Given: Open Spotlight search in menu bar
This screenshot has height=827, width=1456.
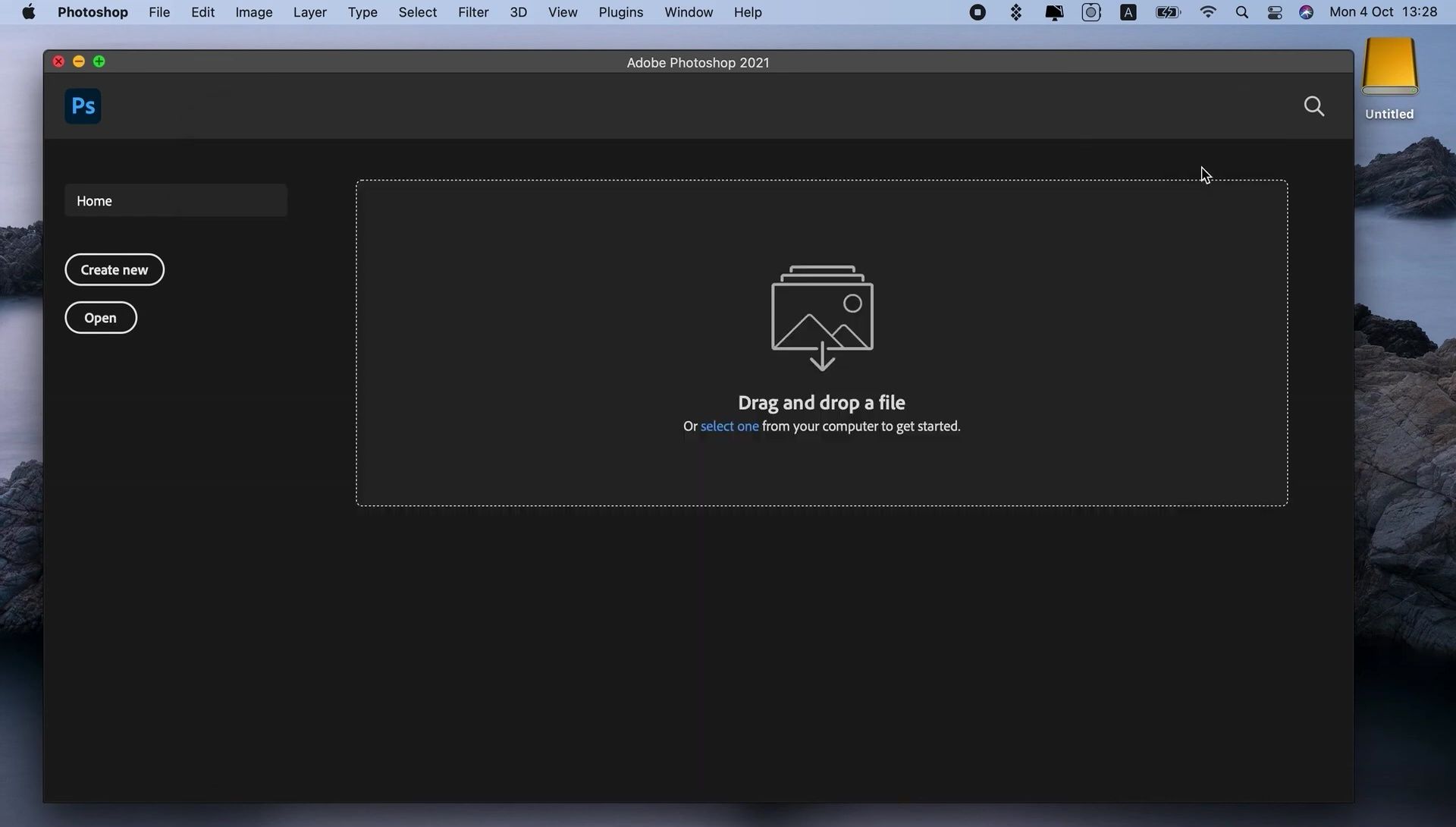Looking at the screenshot, I should [x=1242, y=12].
